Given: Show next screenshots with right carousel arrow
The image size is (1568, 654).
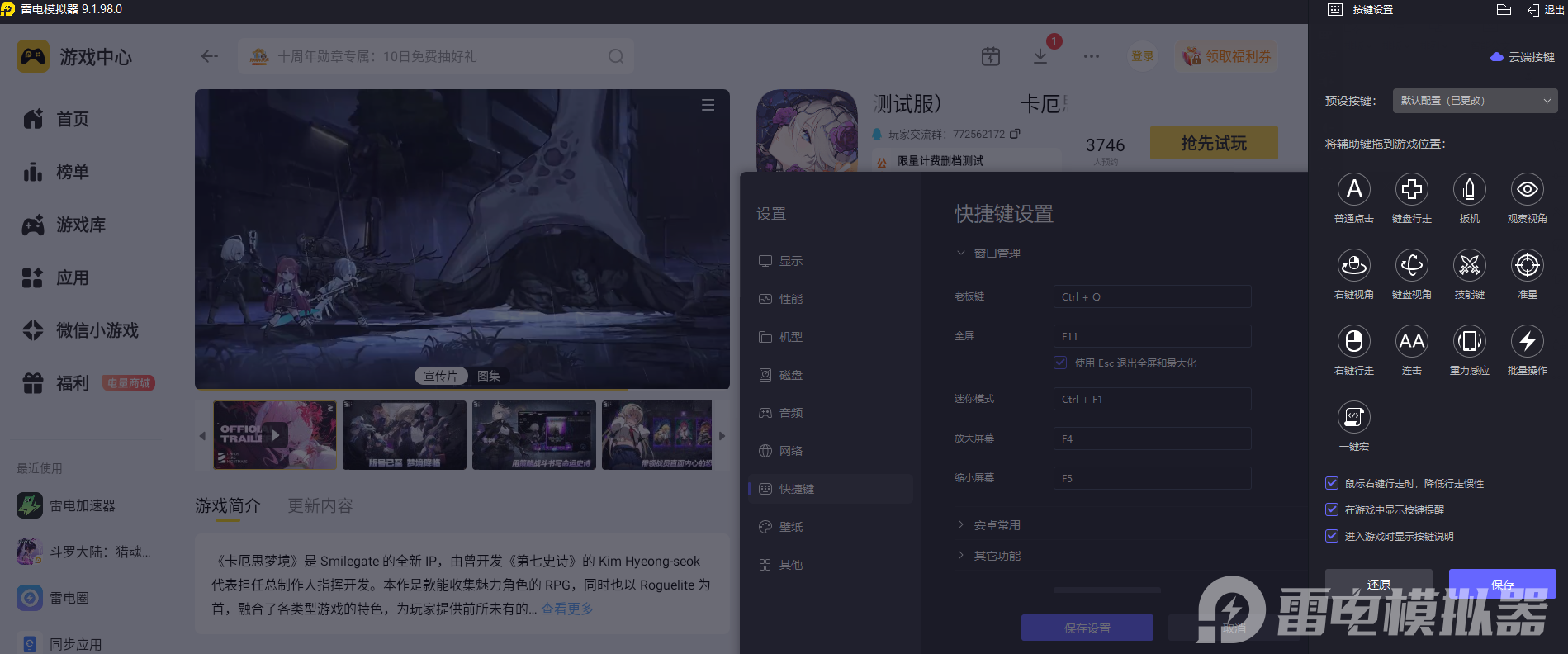Looking at the screenshot, I should point(722,435).
